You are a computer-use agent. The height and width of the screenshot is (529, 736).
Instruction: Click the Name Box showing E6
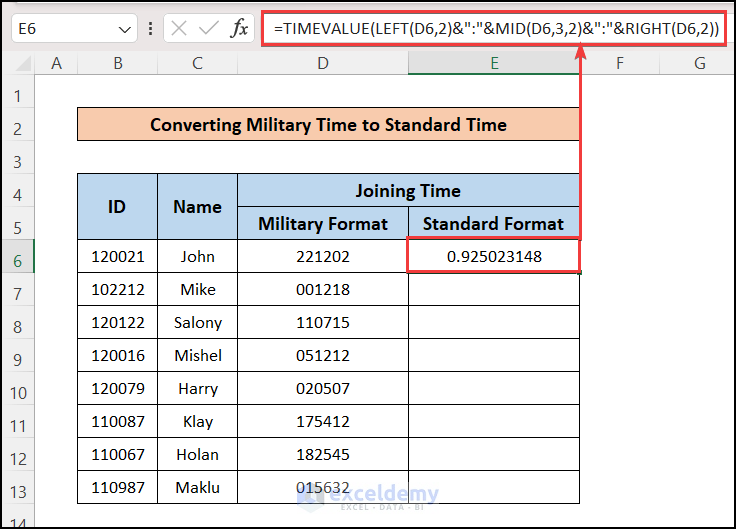point(74,29)
